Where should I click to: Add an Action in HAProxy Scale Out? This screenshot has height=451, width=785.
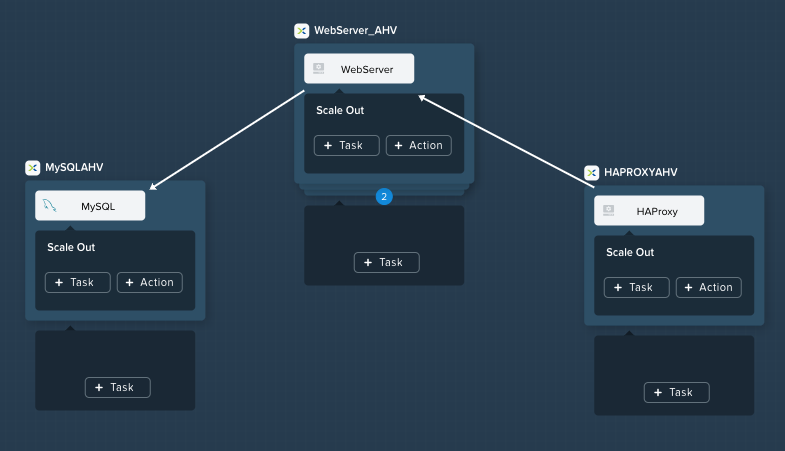(x=708, y=287)
